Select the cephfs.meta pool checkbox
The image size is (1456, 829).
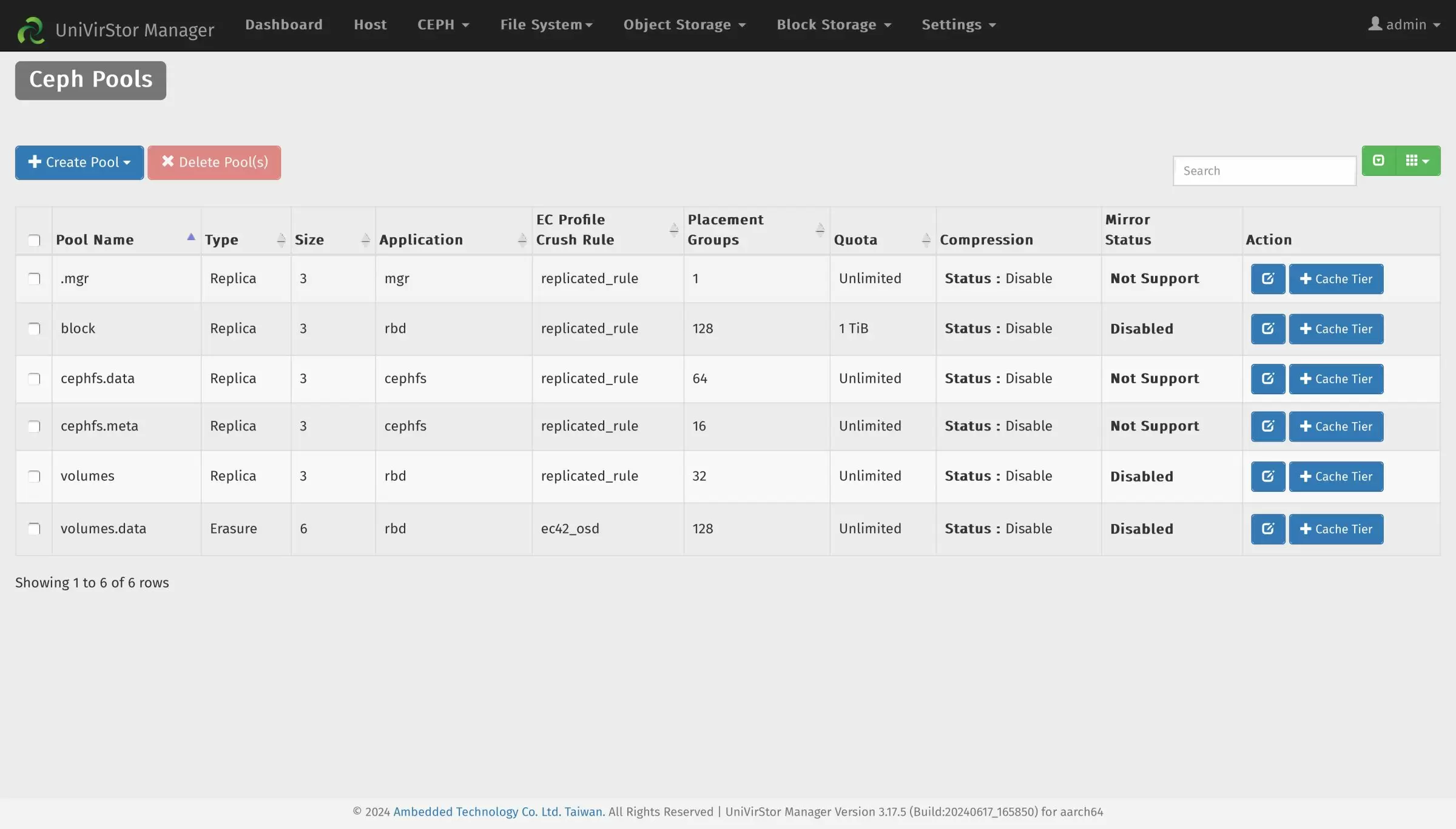(x=34, y=426)
